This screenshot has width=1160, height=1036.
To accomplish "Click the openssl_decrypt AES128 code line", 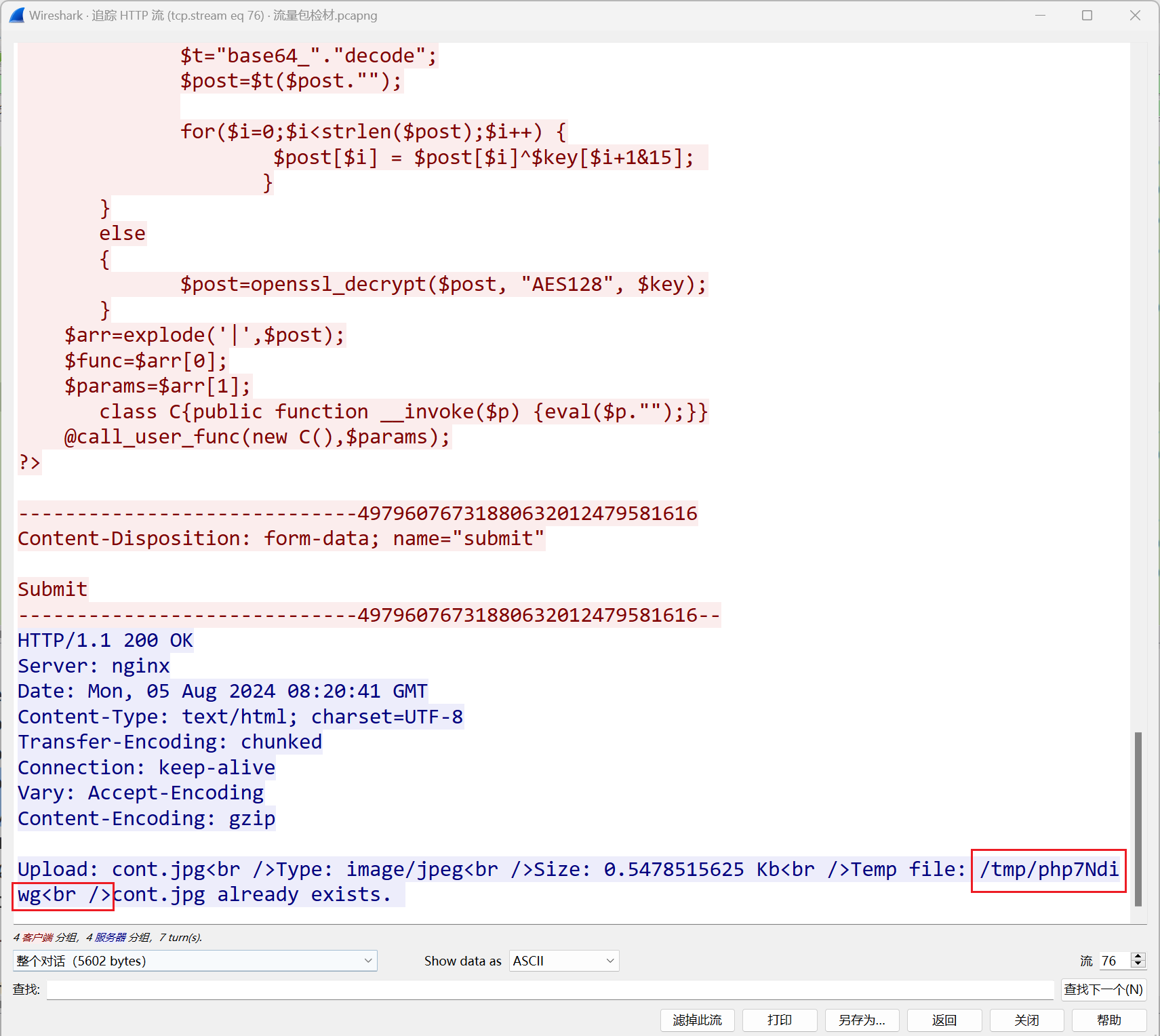I will (443, 285).
